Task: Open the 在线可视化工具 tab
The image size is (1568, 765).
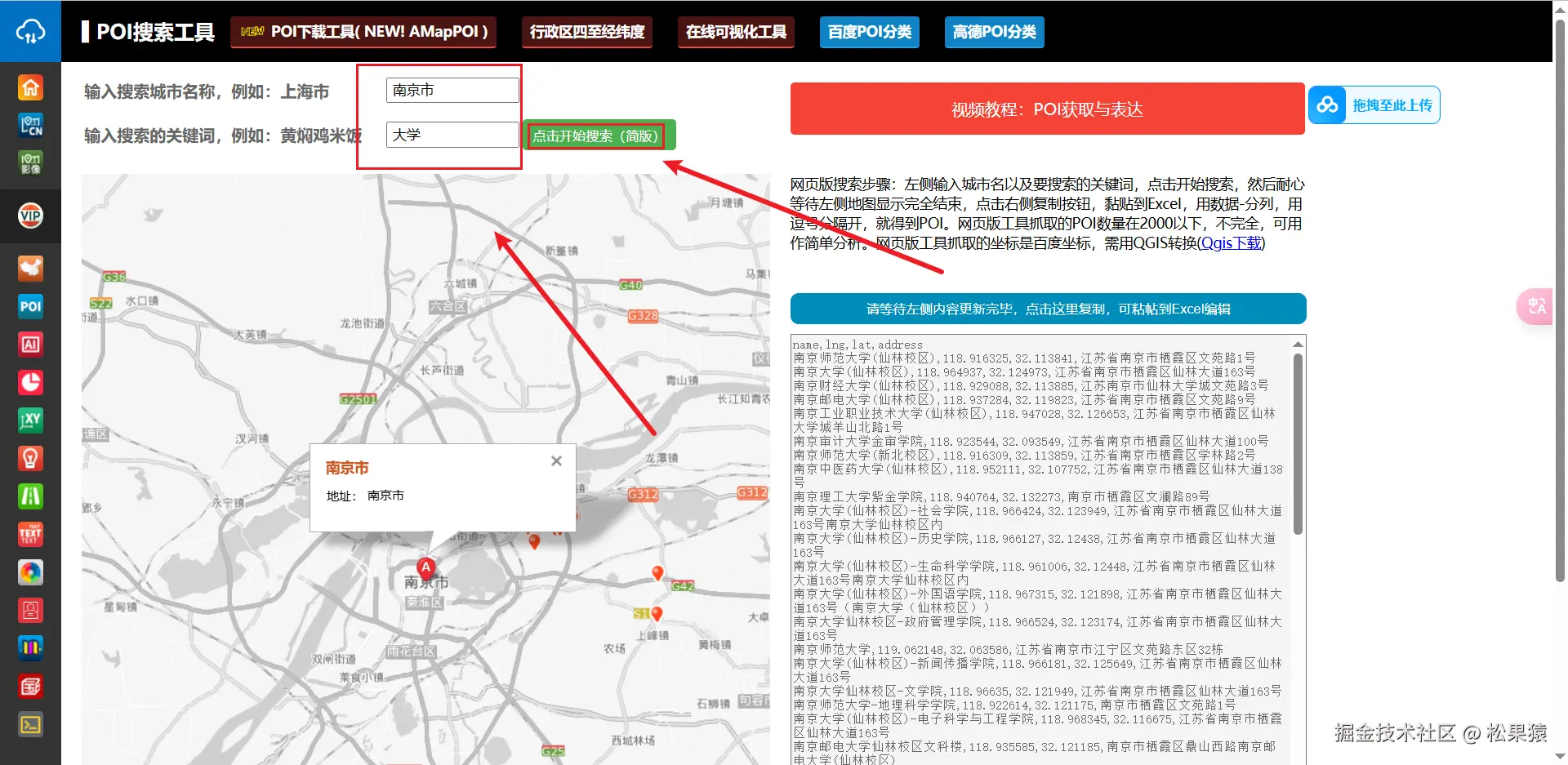Action: pyautogui.click(x=736, y=32)
